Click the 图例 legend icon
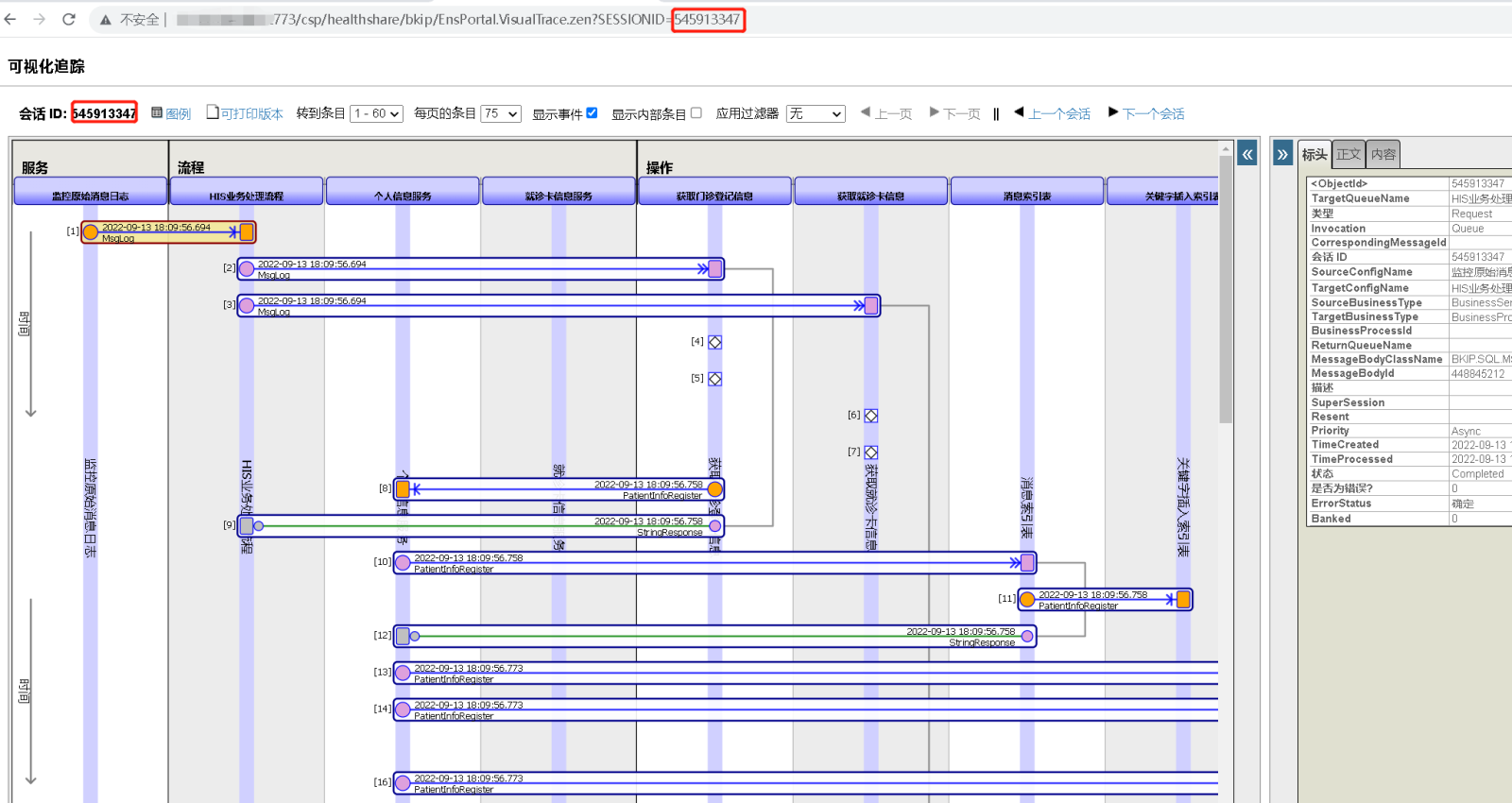This screenshot has height=803, width=1512. (x=157, y=113)
